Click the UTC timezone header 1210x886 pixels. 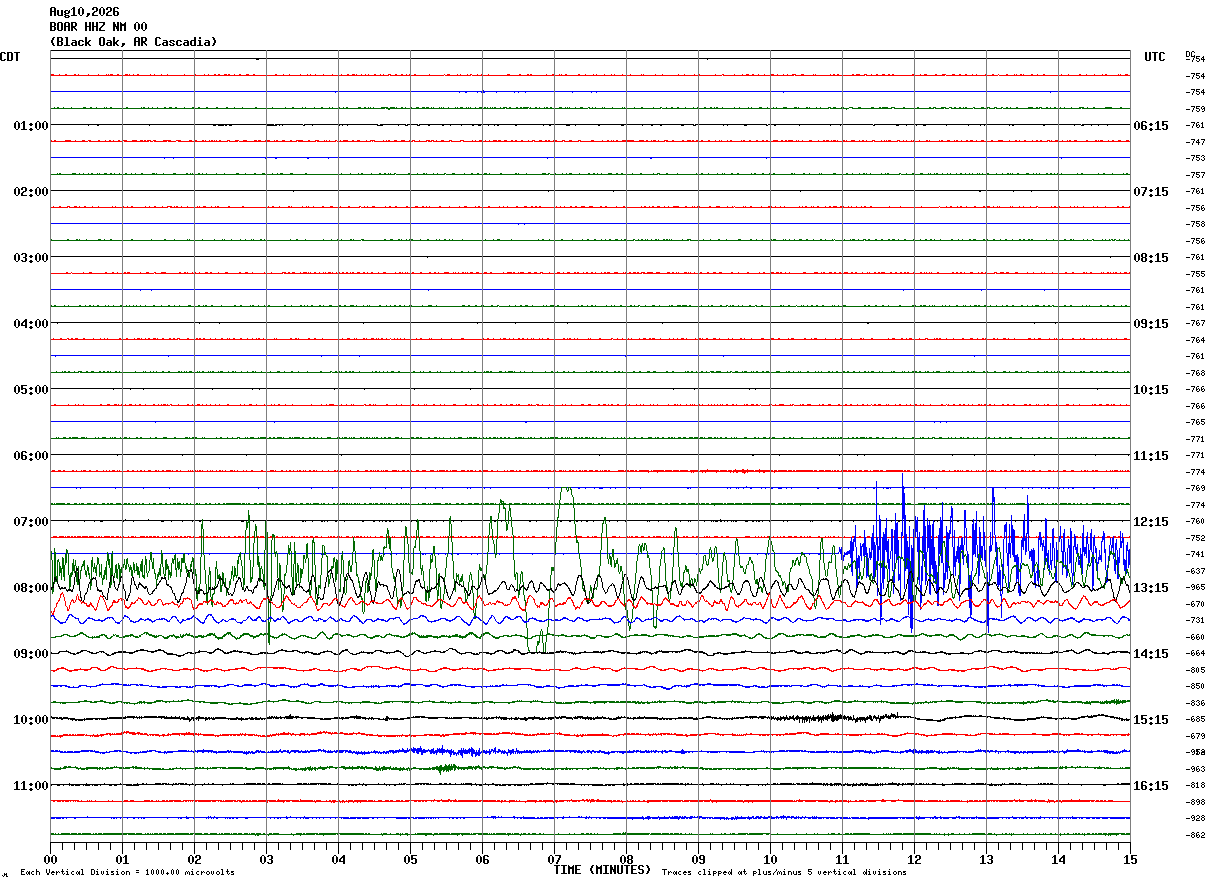[1155, 57]
